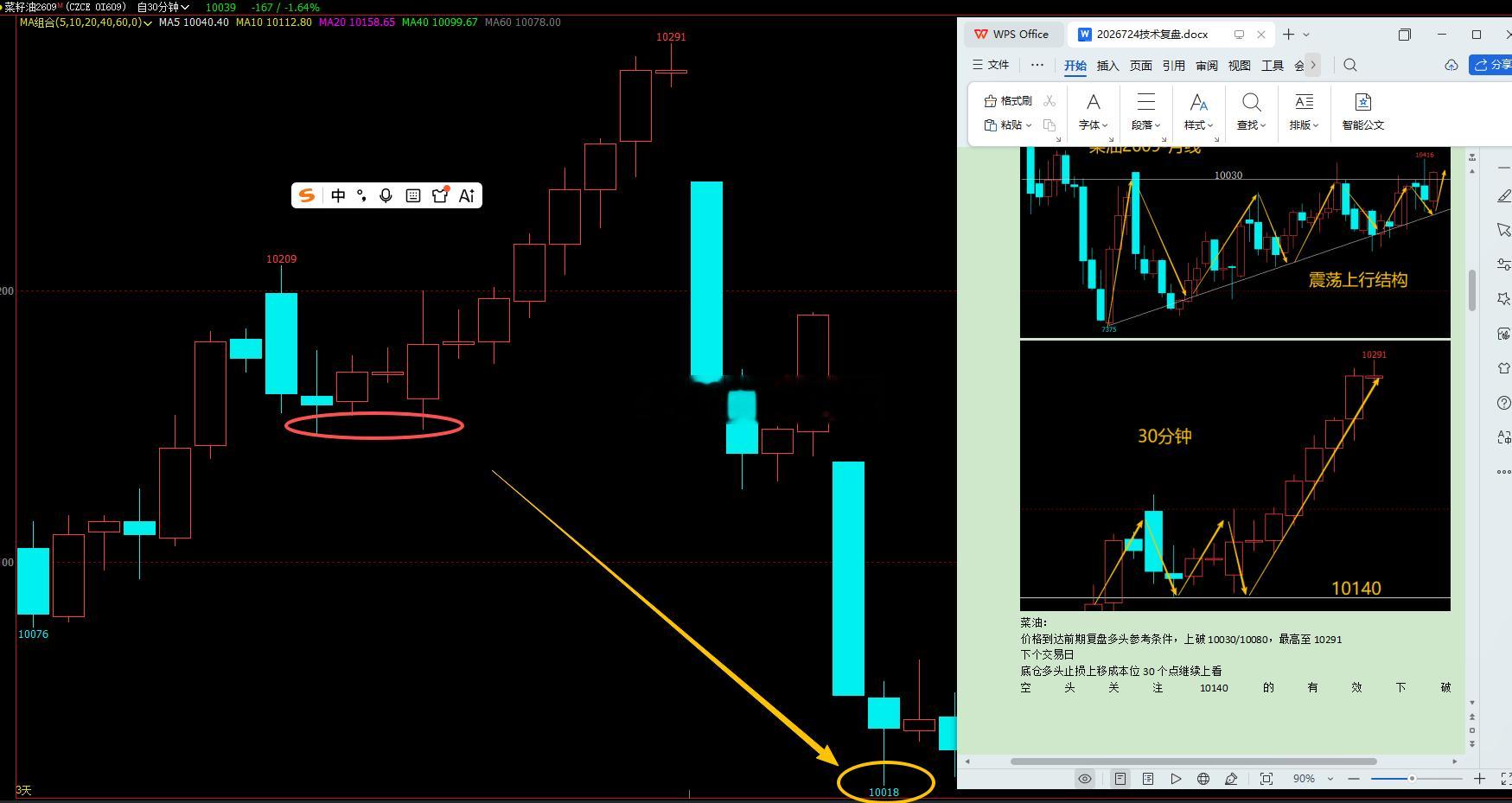Close the 2026724技术复盘.docx tab

[1261, 35]
